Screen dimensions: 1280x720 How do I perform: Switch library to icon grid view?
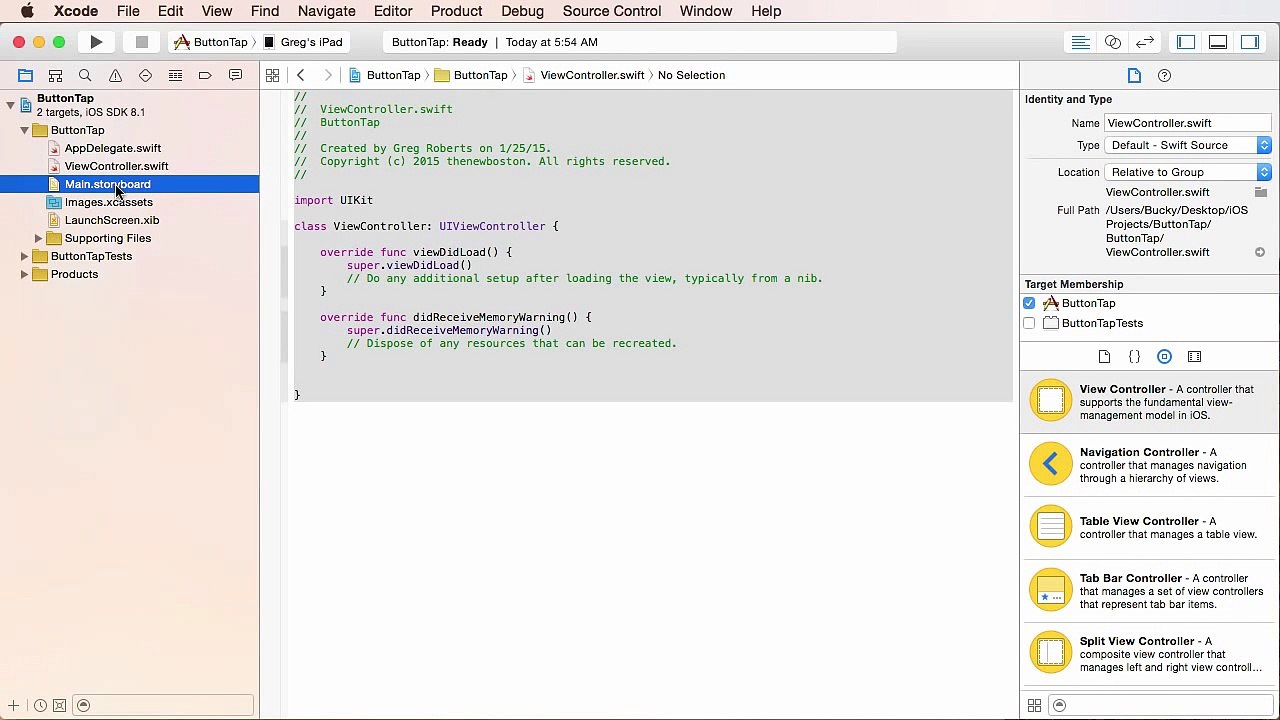pos(1034,705)
